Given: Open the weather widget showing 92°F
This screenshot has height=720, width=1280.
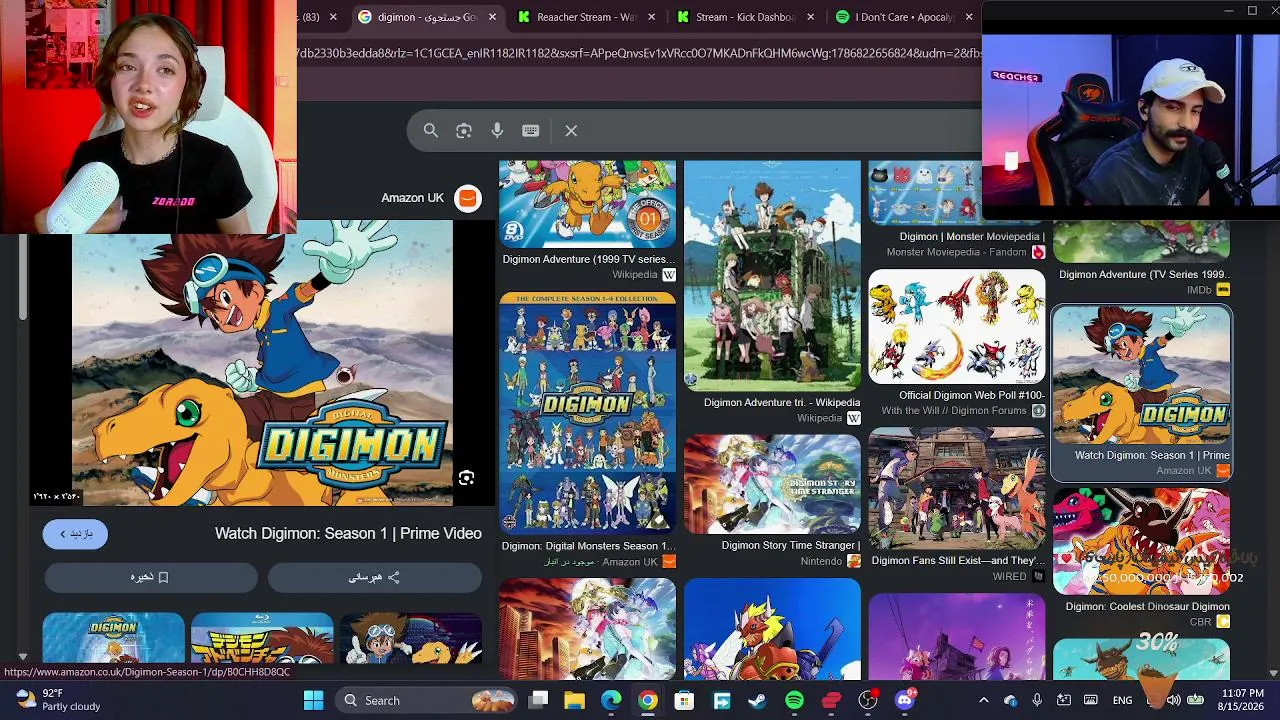Looking at the screenshot, I should (x=58, y=700).
